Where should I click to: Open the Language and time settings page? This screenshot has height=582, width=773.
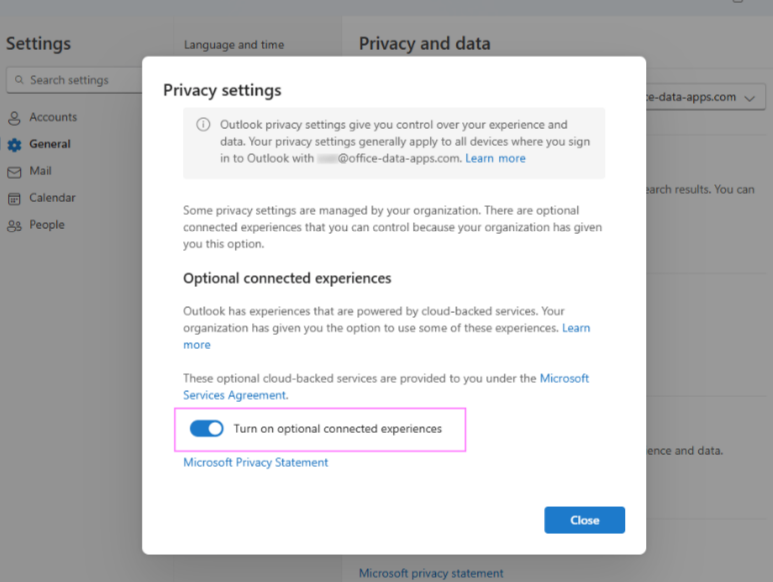point(234,45)
